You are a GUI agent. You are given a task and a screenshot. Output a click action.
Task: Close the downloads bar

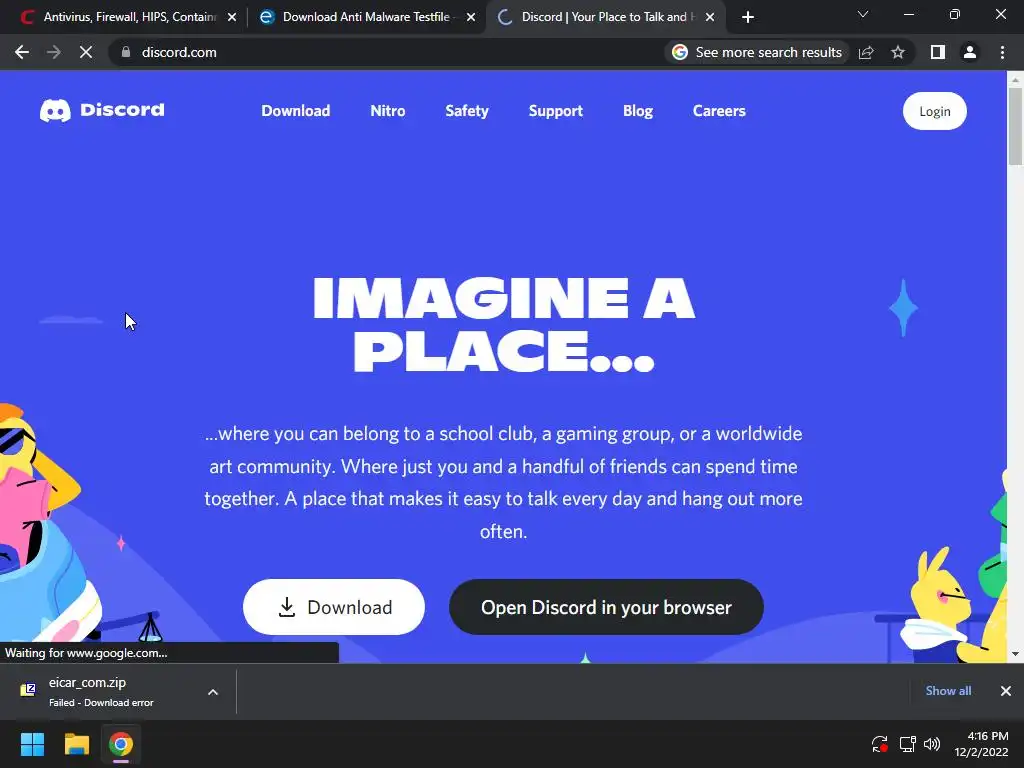(1006, 691)
